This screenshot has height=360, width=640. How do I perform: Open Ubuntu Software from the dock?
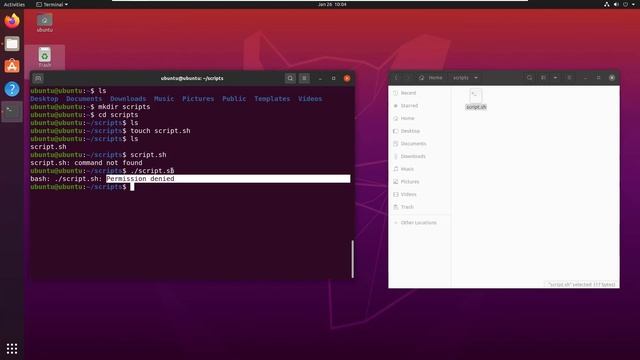coord(12,66)
